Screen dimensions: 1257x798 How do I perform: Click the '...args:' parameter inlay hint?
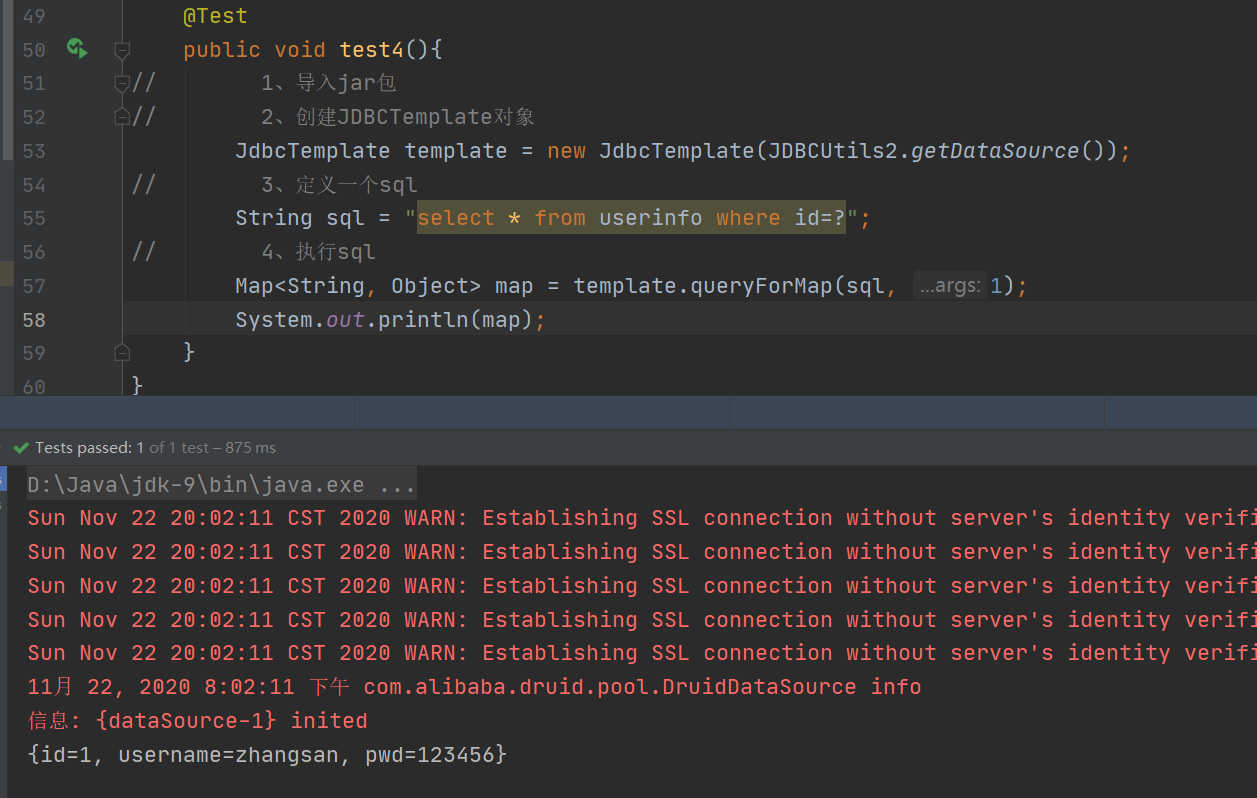pos(949,286)
